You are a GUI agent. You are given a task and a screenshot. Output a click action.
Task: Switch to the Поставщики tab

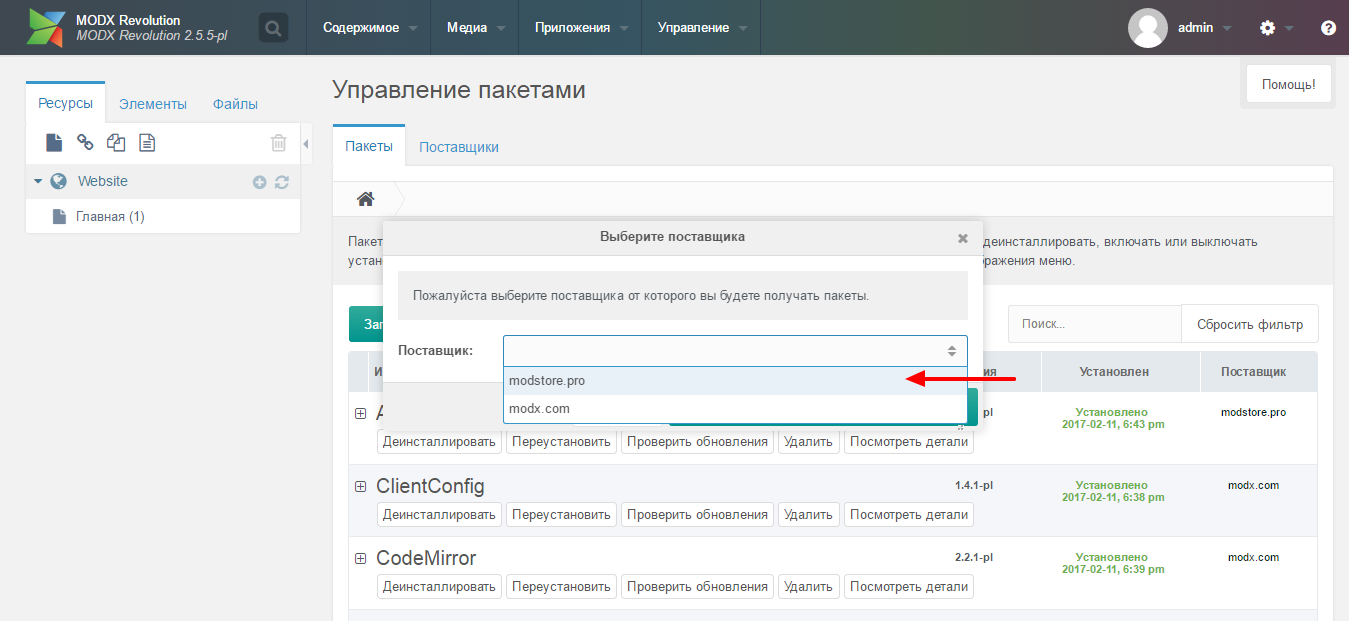click(x=459, y=147)
